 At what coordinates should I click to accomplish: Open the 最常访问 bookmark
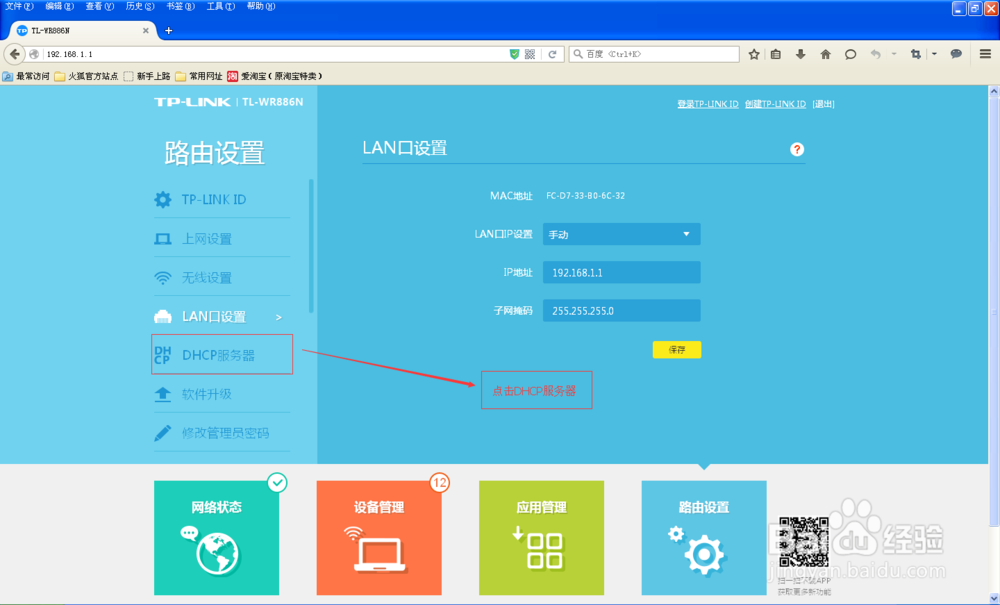(26, 77)
